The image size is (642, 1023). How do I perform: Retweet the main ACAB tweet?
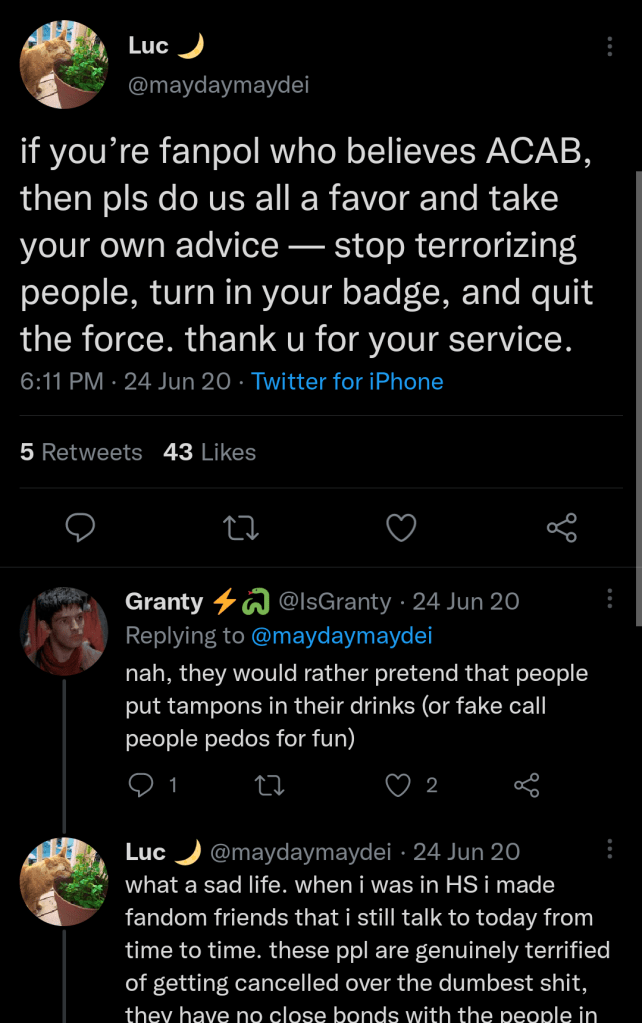[x=240, y=528]
